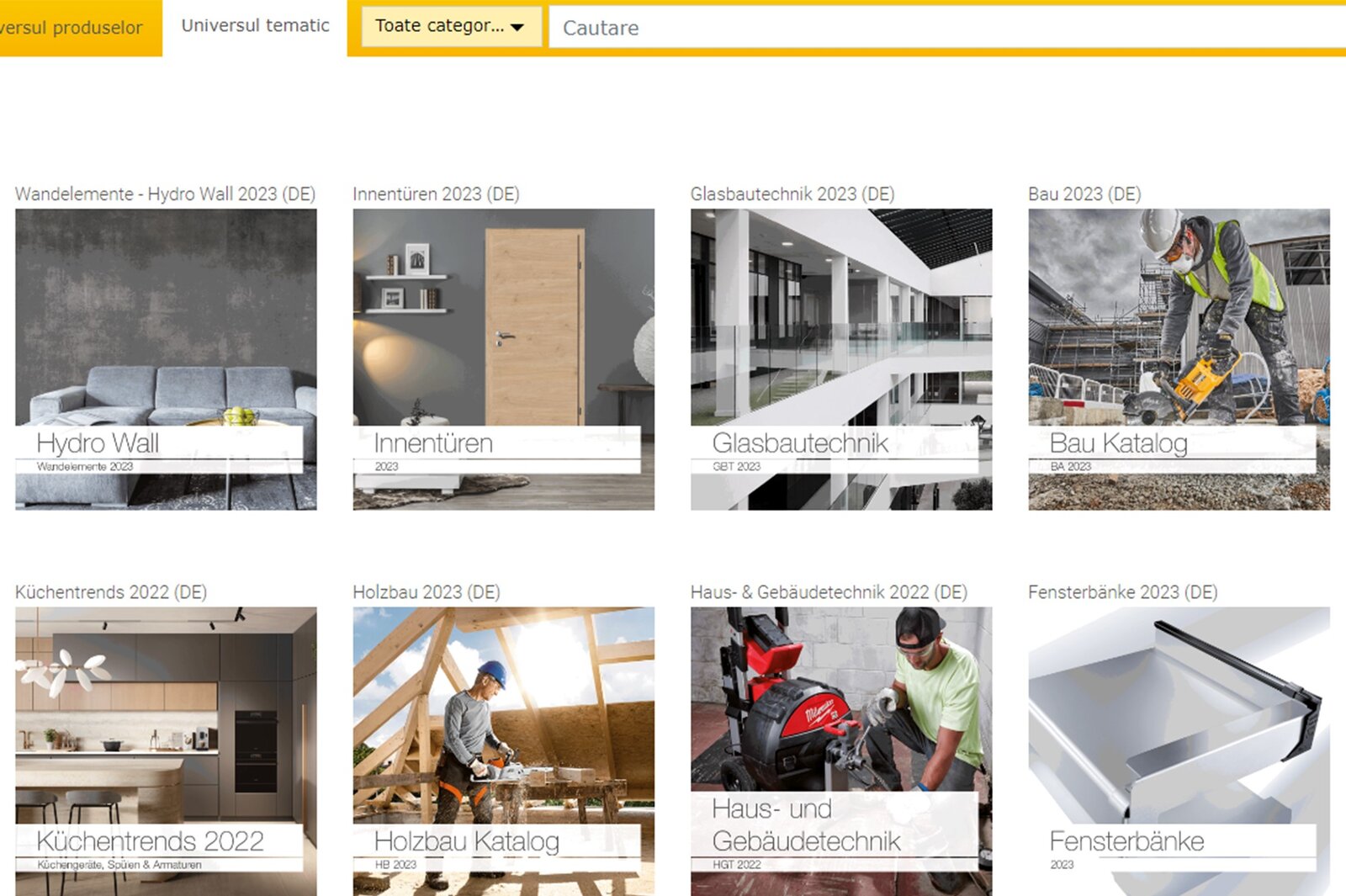This screenshot has height=896, width=1346.
Task: Focus the Cautare search field
Action: (x=947, y=28)
